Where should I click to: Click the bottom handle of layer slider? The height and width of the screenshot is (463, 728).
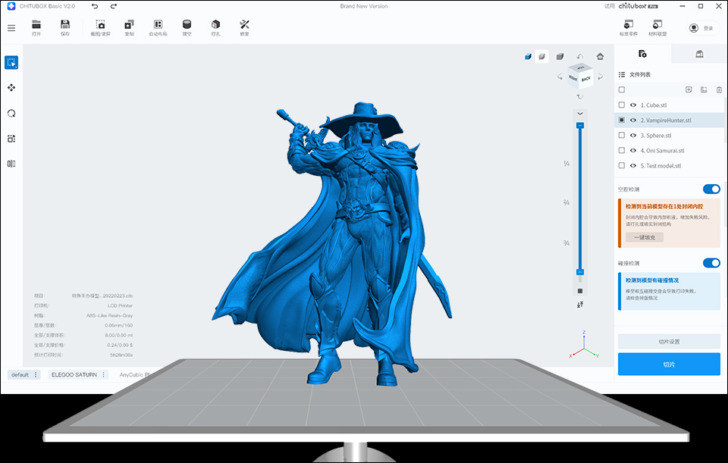click(x=580, y=272)
